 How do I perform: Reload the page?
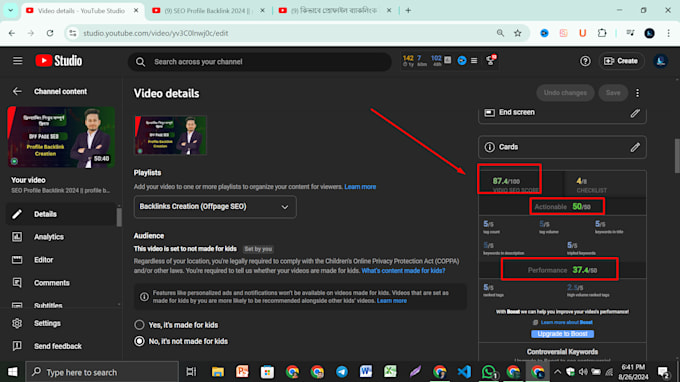pos(50,33)
